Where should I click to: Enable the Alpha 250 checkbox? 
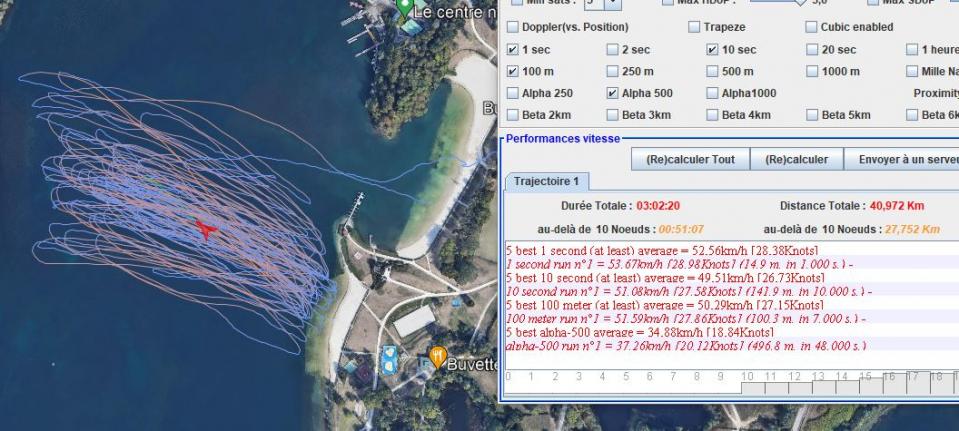point(513,94)
